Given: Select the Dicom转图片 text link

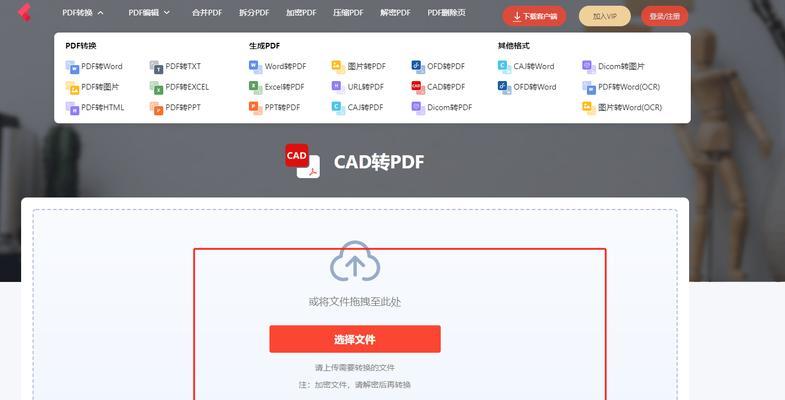Looking at the screenshot, I should click(621, 67).
